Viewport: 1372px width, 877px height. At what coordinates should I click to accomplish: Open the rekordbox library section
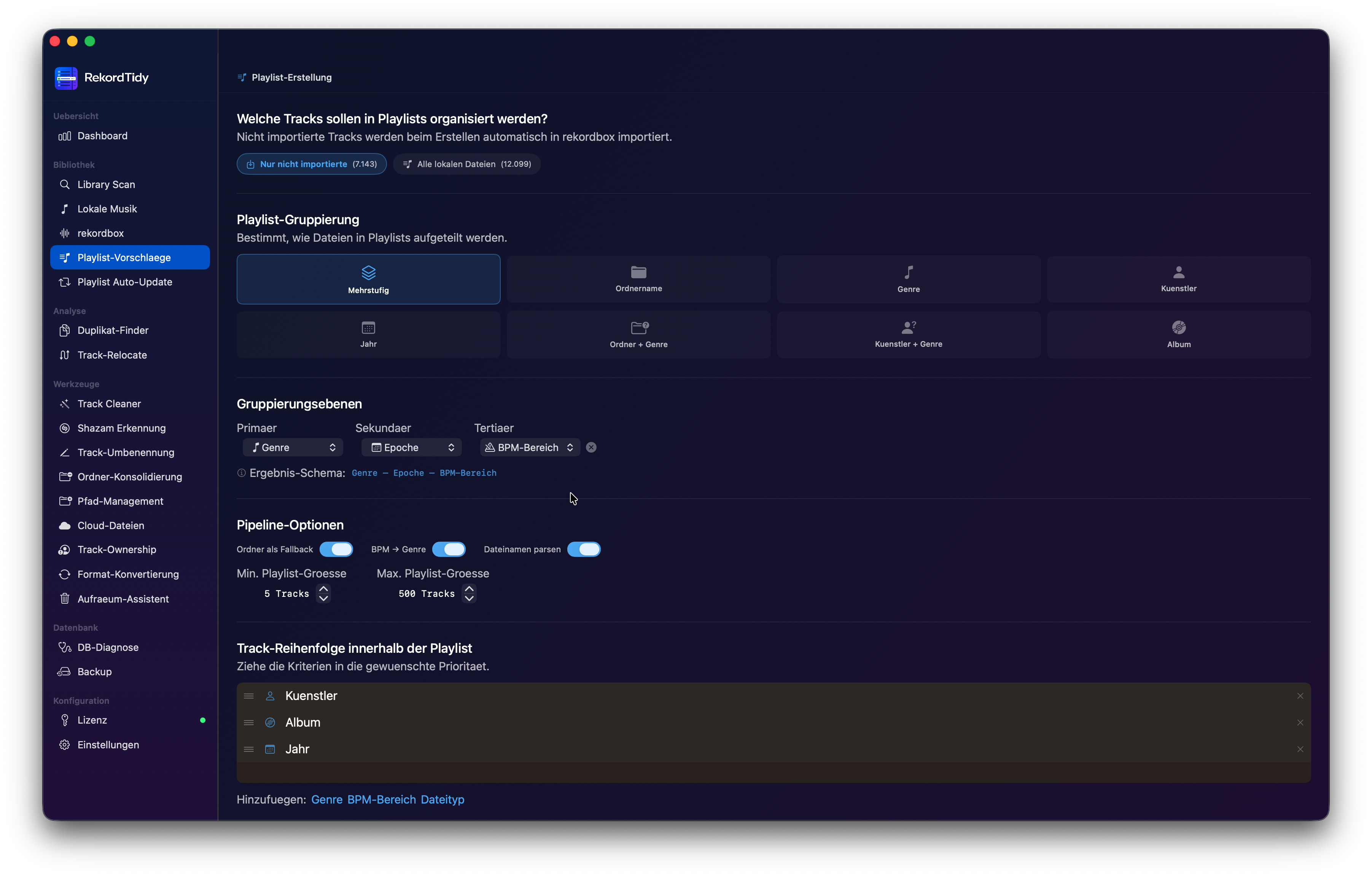click(130, 233)
